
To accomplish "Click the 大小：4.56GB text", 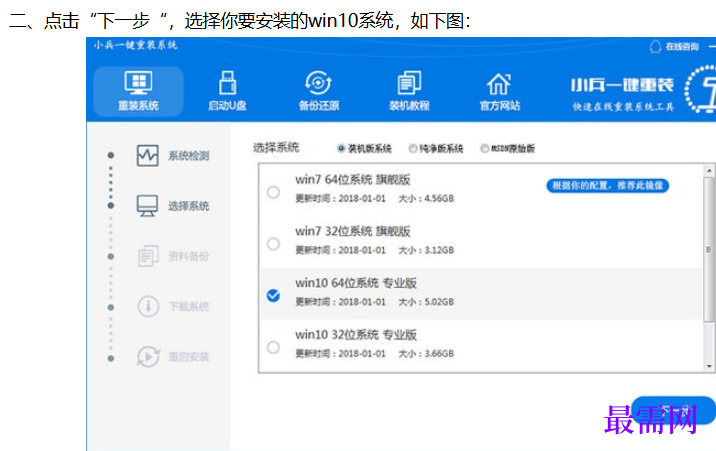I will (426, 199).
